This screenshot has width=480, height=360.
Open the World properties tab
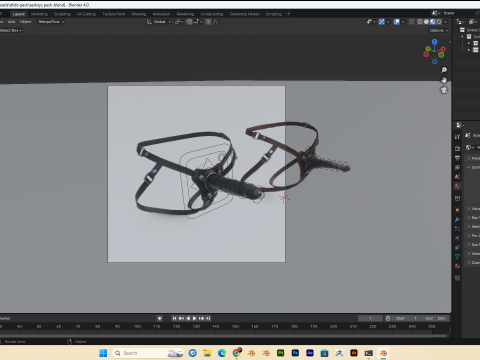[457, 186]
